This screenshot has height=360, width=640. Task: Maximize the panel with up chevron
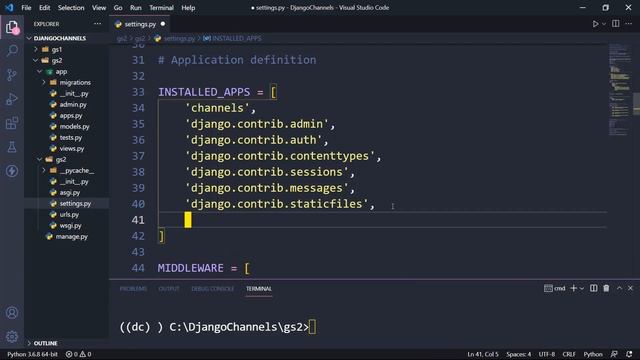619,288
